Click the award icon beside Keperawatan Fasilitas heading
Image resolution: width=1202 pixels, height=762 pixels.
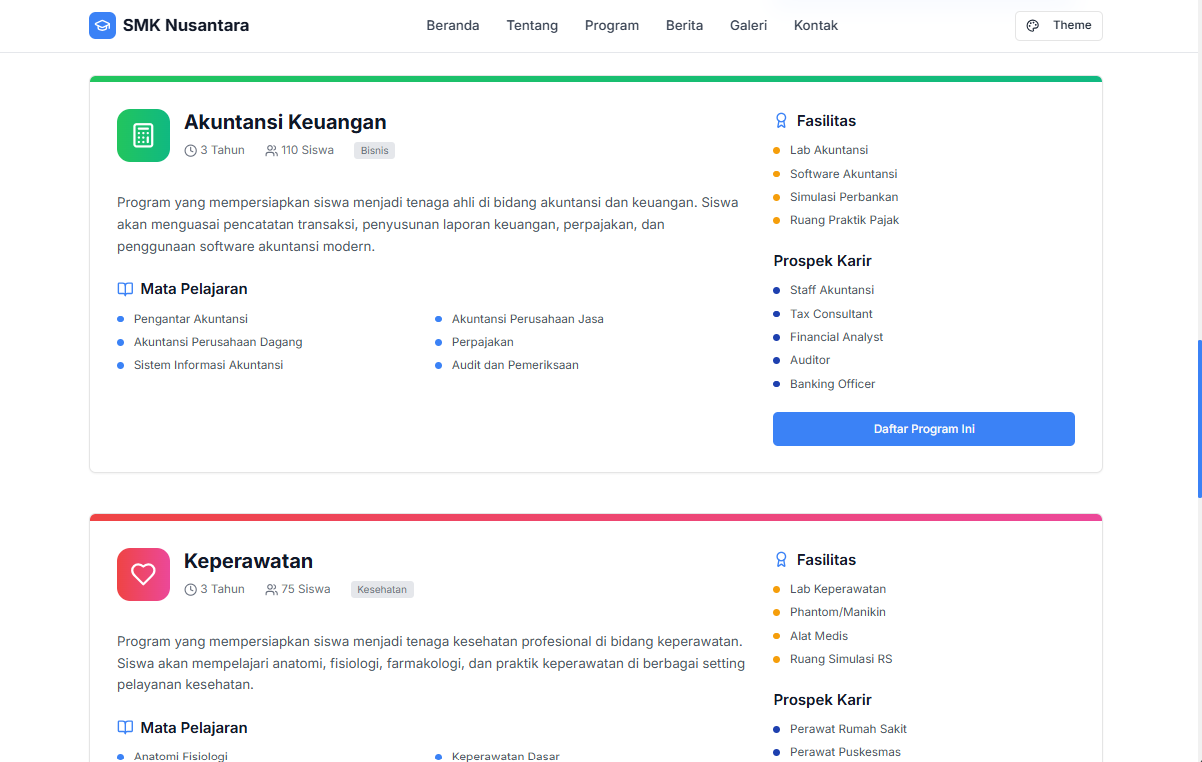tap(781, 560)
